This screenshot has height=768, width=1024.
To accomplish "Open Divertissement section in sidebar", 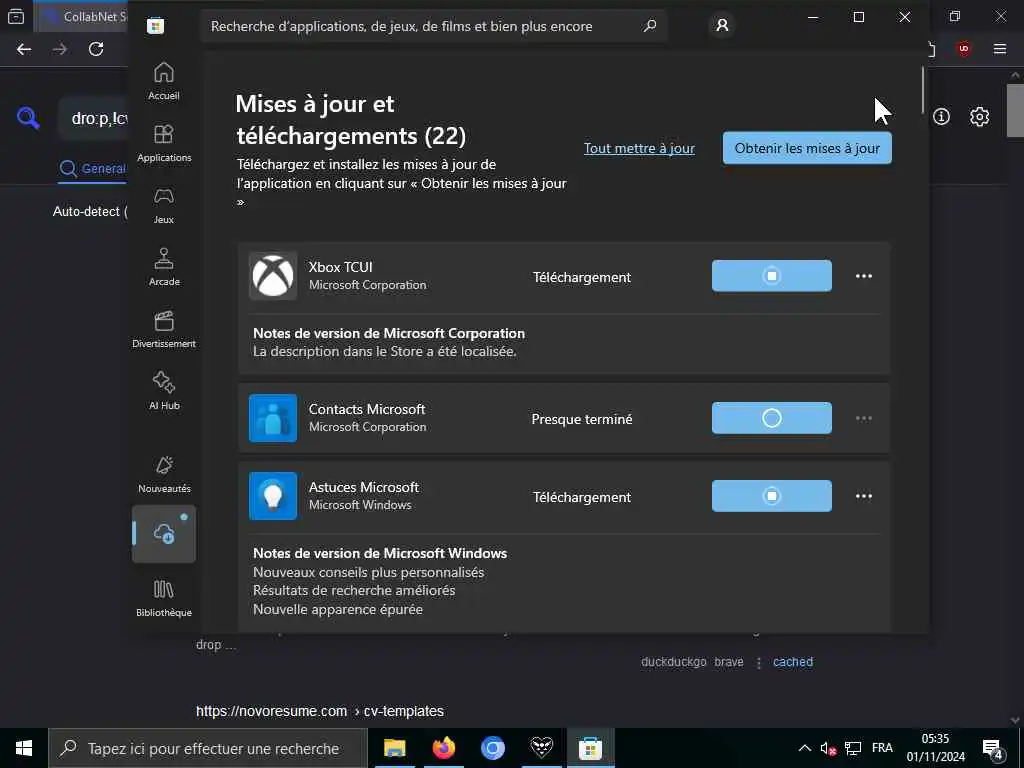I will 164,330.
